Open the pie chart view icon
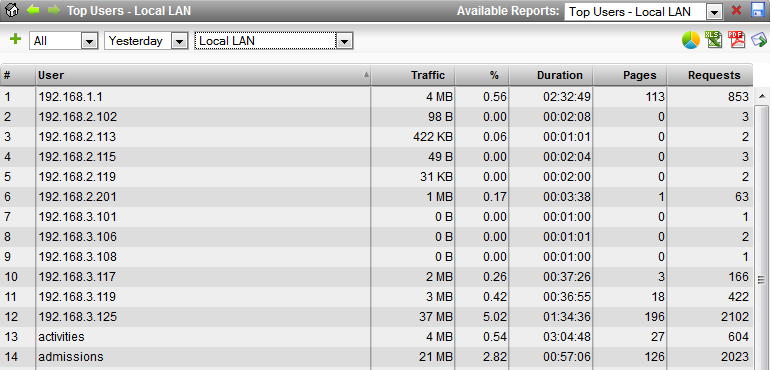Image resolution: width=772 pixels, height=370 pixels. coord(691,40)
